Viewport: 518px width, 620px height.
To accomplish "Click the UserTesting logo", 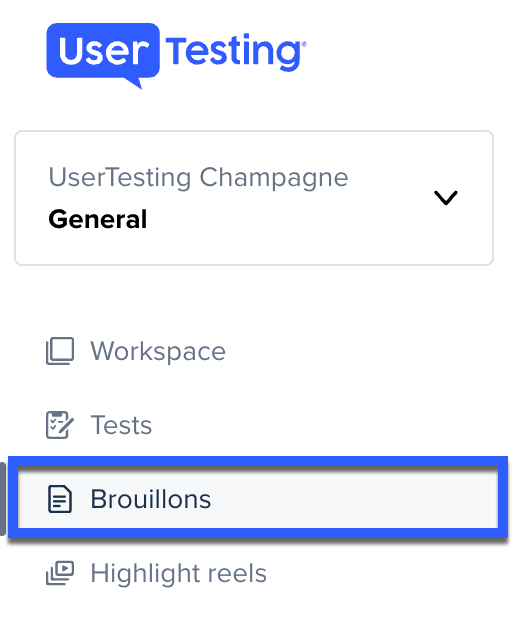I will (176, 56).
